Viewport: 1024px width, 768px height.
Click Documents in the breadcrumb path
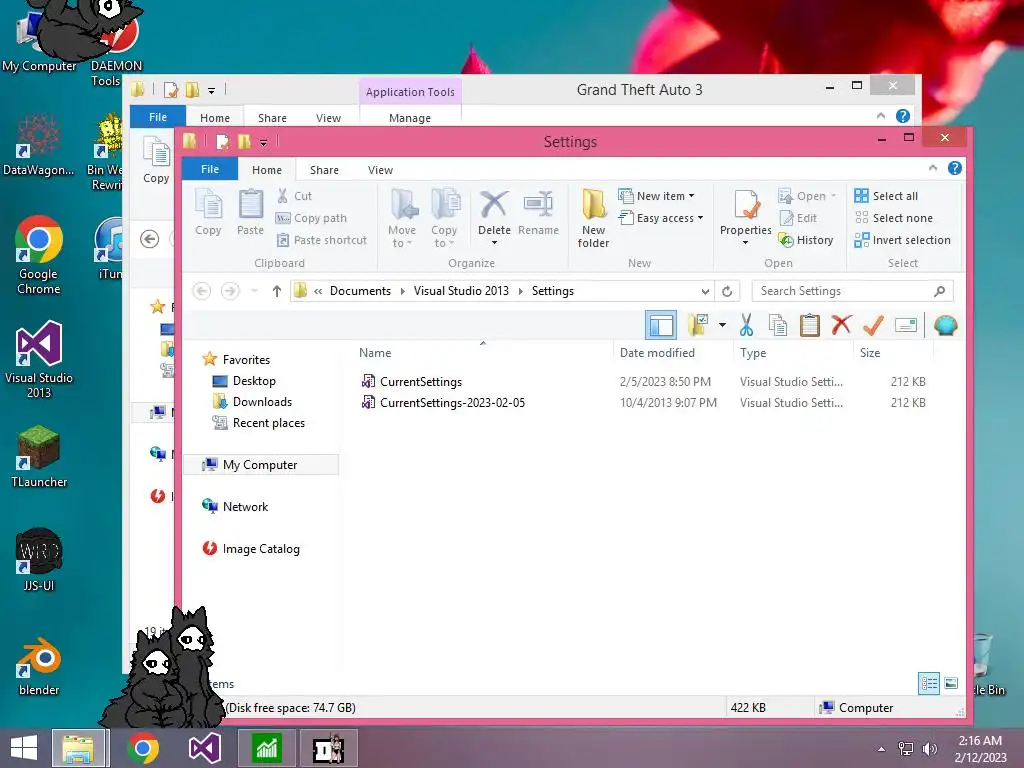pyautogui.click(x=360, y=291)
